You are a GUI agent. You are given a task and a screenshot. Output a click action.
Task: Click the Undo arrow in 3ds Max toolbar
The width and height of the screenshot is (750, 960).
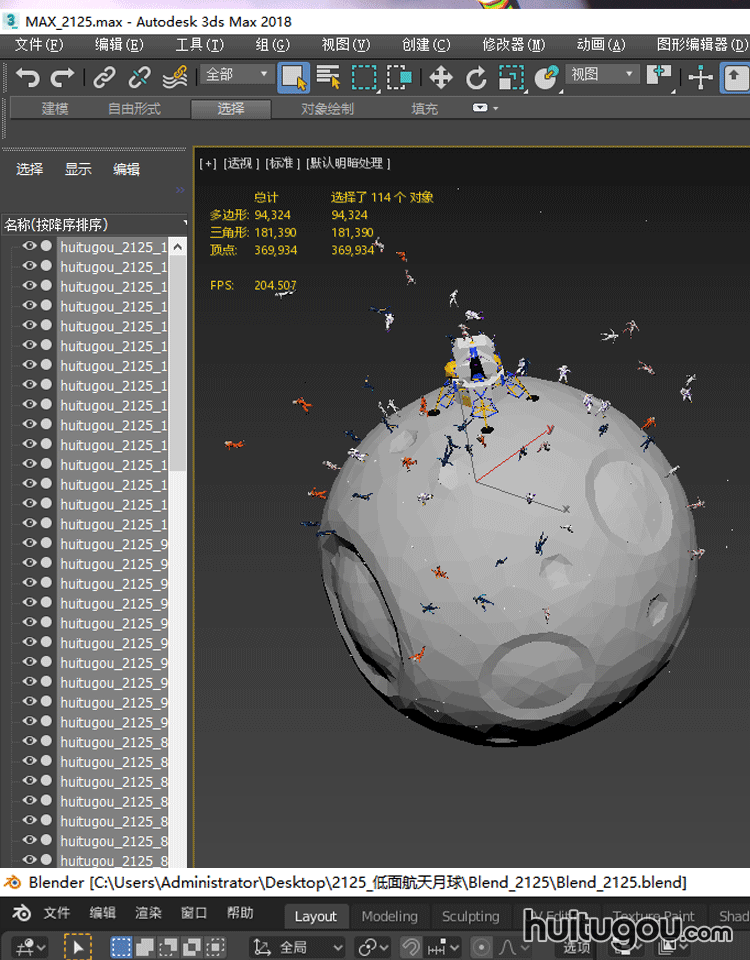(x=28, y=77)
